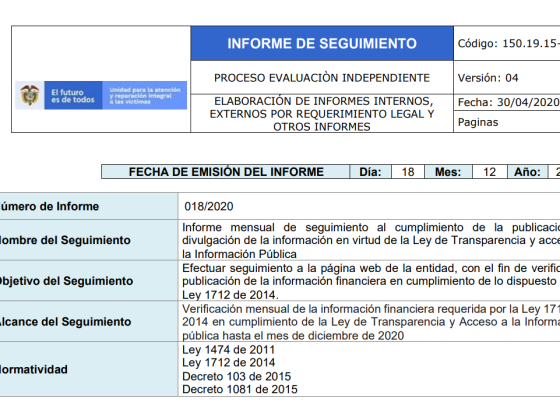This screenshot has height=420, width=560.
Task: Click the 'Año:' label
Action: [x=527, y=172]
